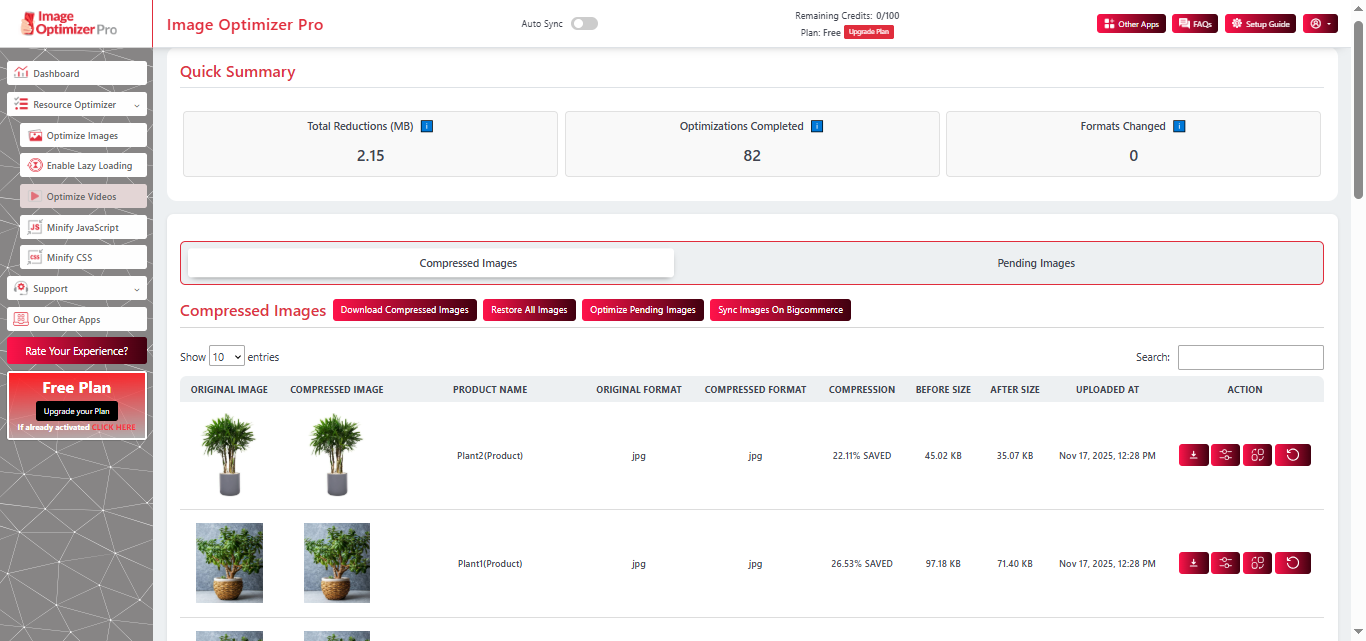The height and width of the screenshot is (641, 1366).
Task: Open Our Other Apps in the sidebar
Action: coord(77,319)
